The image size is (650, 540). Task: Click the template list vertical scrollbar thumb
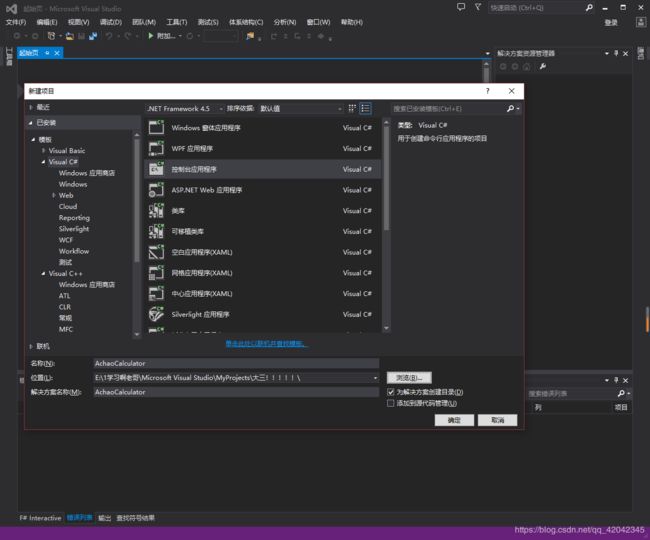point(386,179)
